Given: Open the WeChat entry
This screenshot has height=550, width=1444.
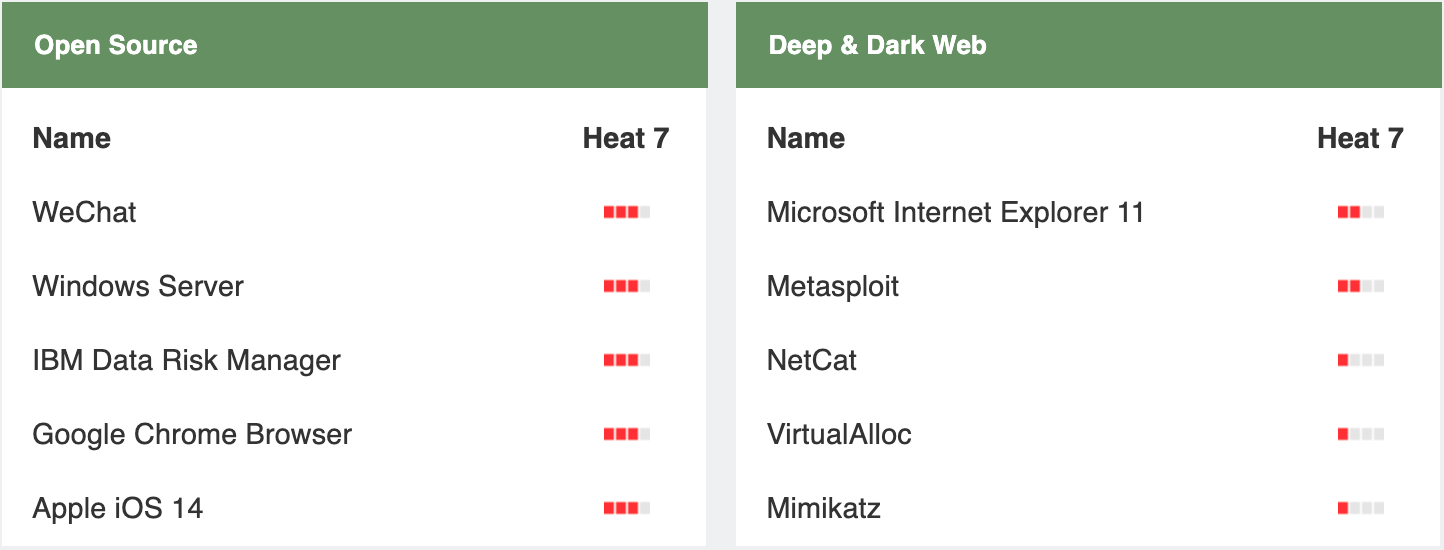Looking at the screenshot, I should [84, 212].
